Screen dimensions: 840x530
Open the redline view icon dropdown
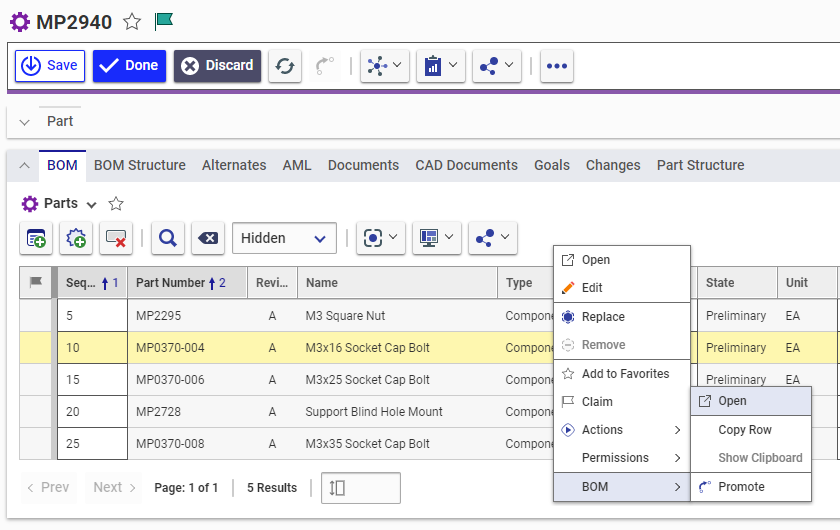pos(380,238)
